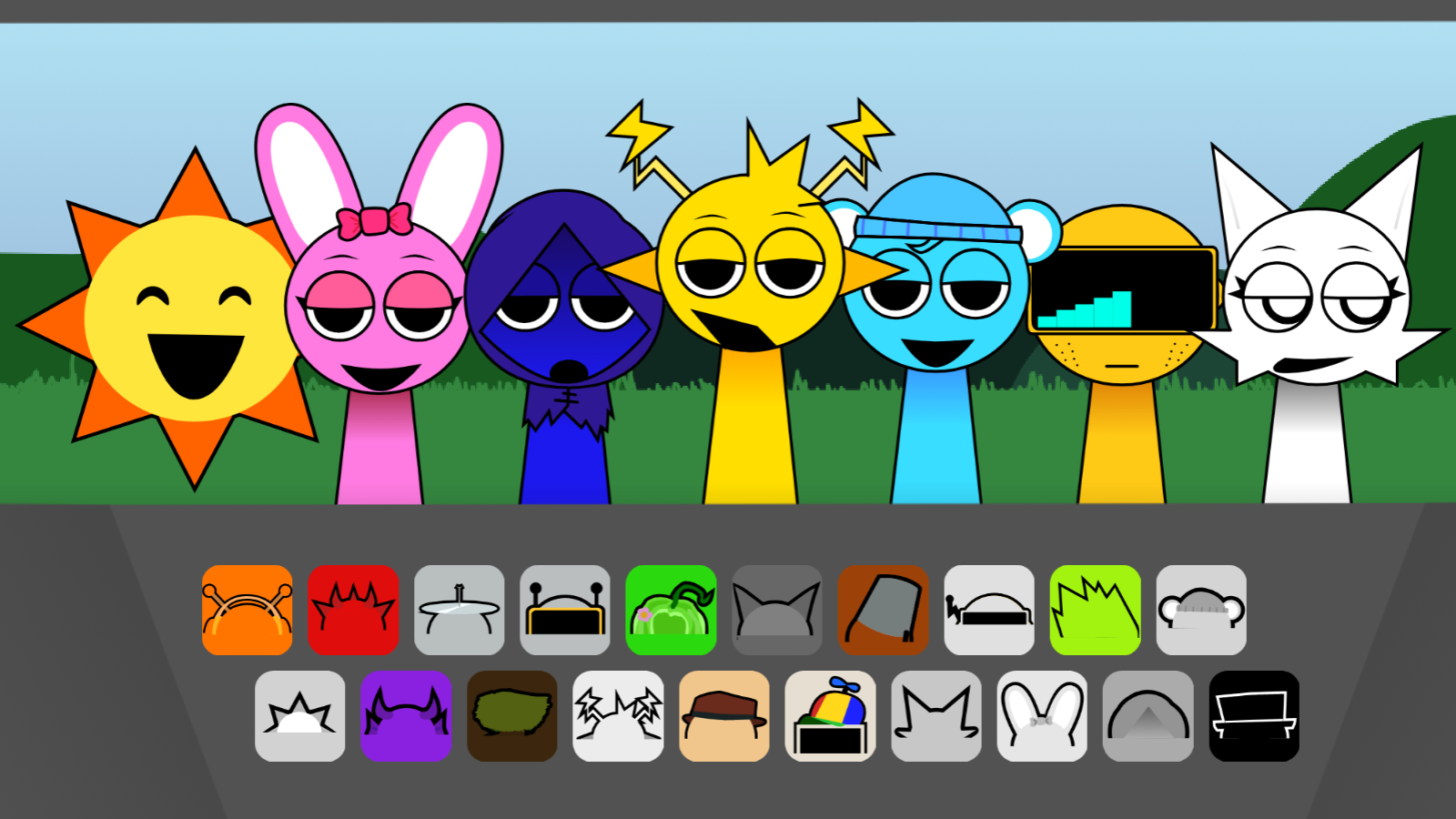Select the purple horns sound icon
The width and height of the screenshot is (1456, 819).
coord(406,714)
